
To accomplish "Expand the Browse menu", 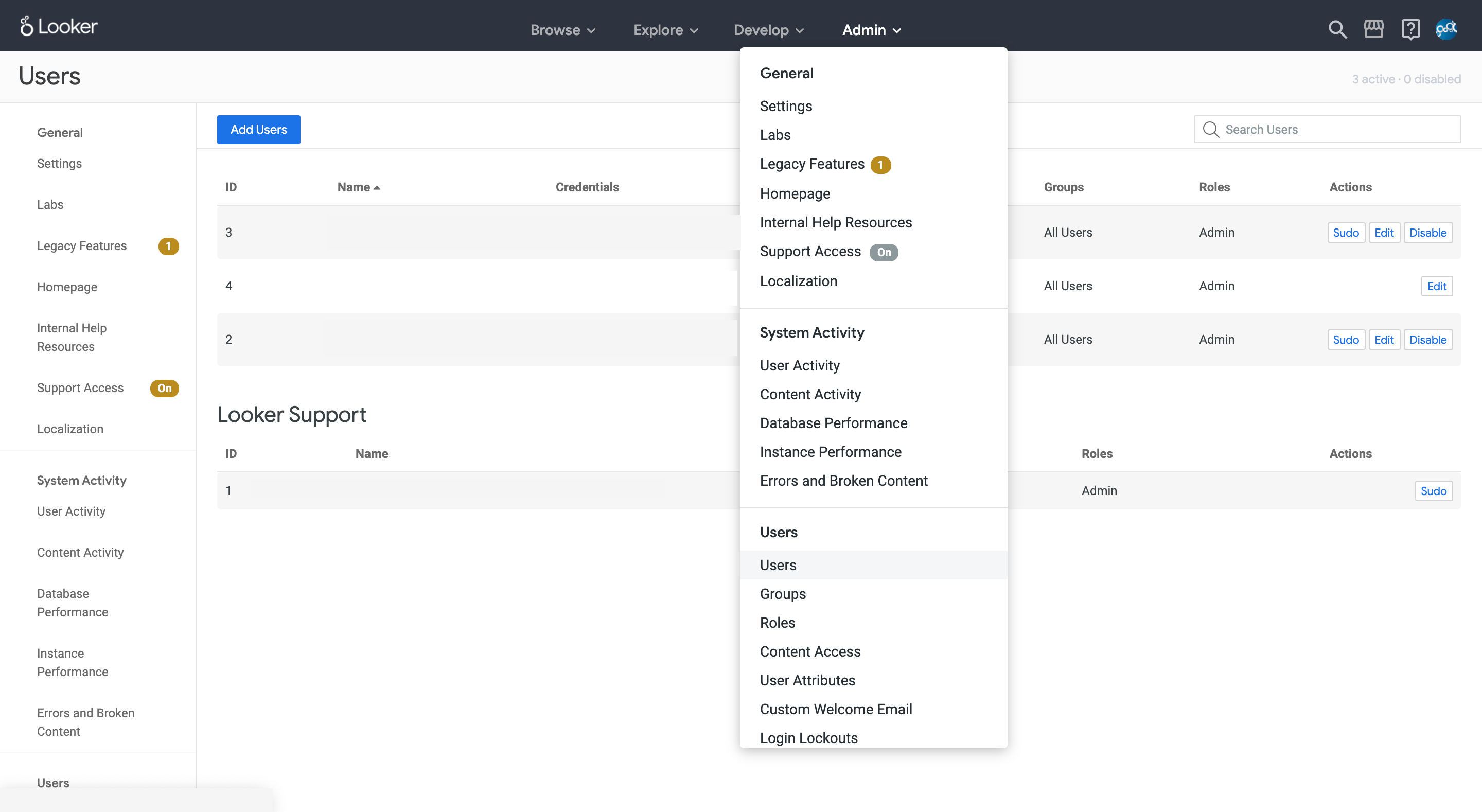I will pos(562,30).
